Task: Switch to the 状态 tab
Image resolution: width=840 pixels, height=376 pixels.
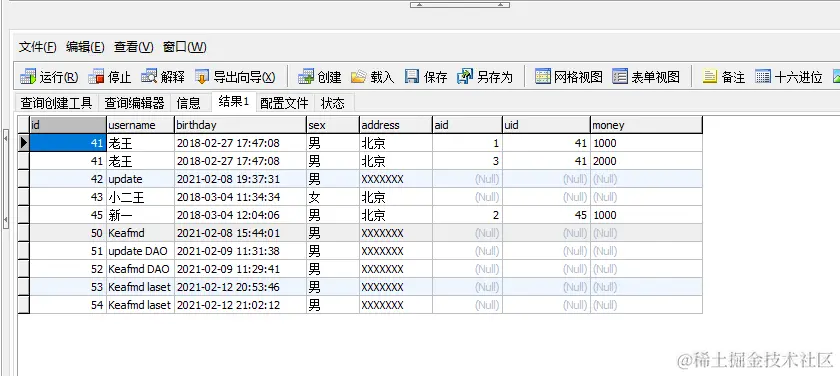Action: coord(333,103)
